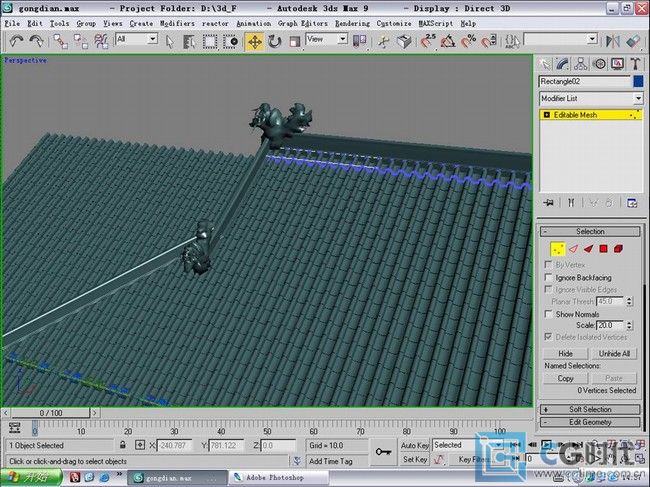
Task: Click the Set Key button
Action: pos(414,459)
